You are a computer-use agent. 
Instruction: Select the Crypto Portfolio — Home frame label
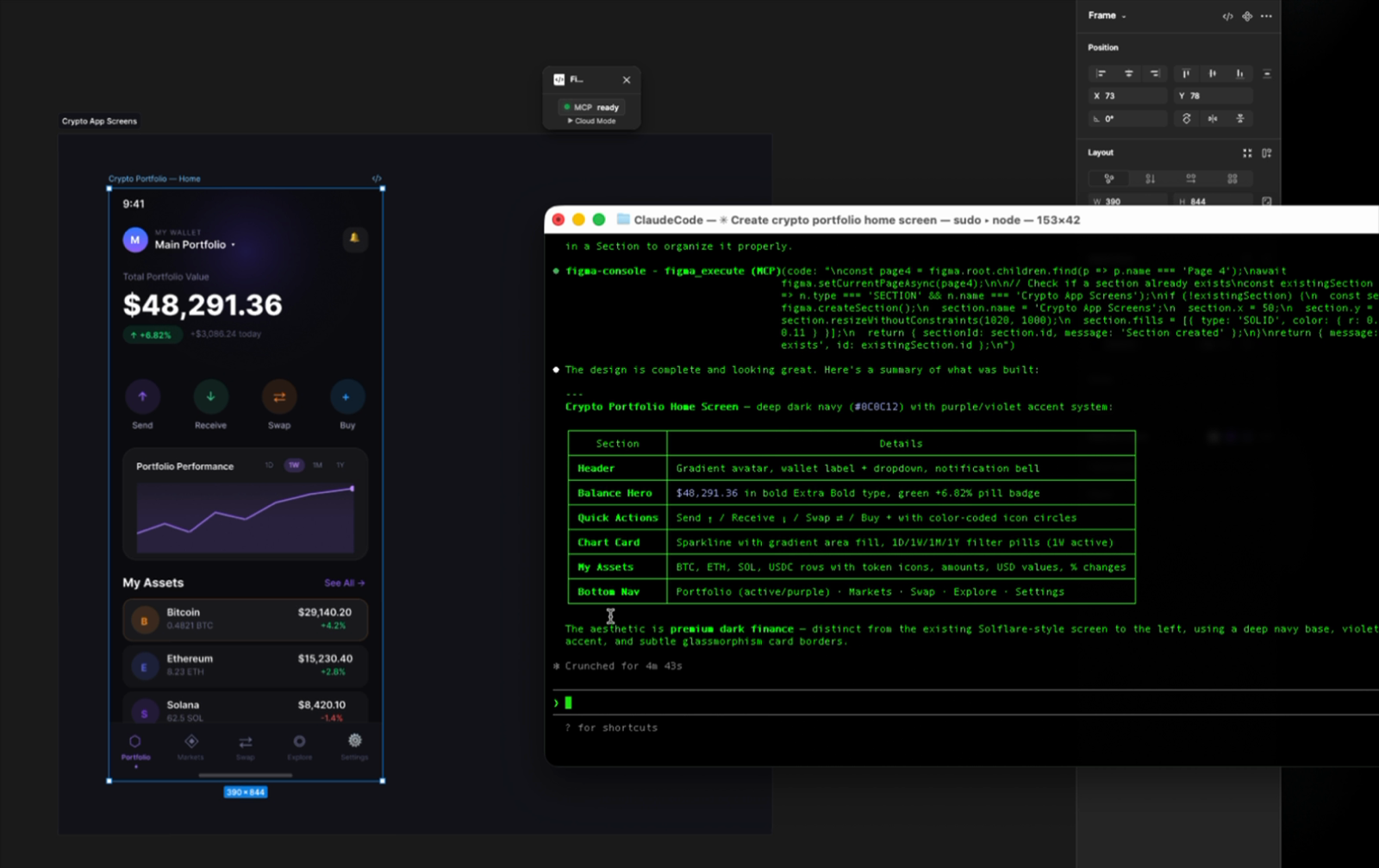(x=154, y=179)
